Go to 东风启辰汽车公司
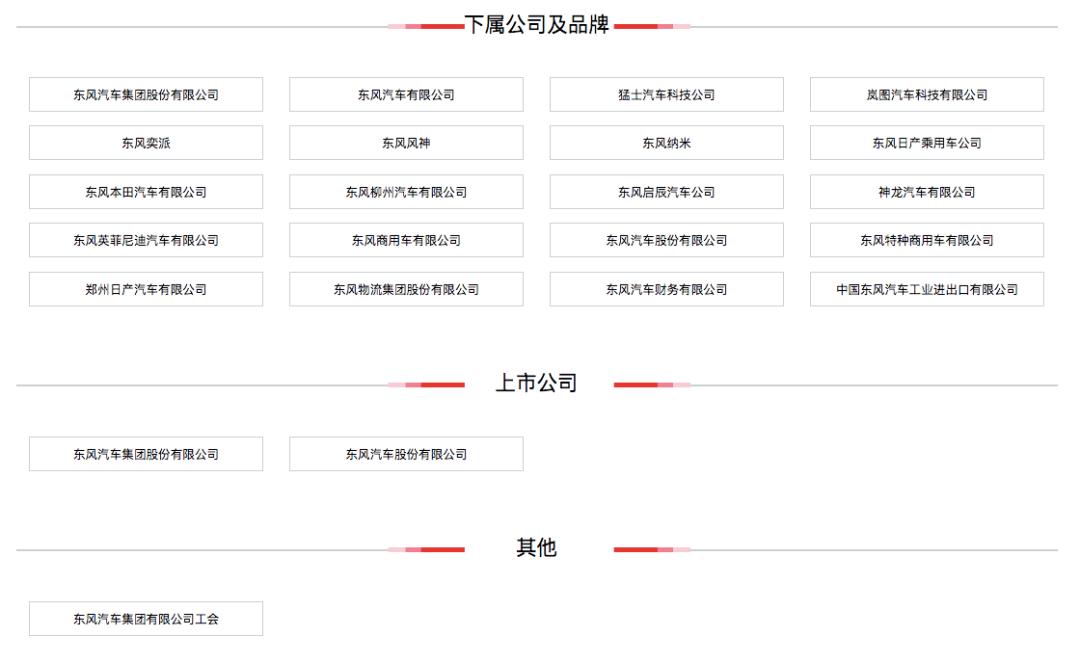The width and height of the screenshot is (1080, 663). [x=666, y=191]
